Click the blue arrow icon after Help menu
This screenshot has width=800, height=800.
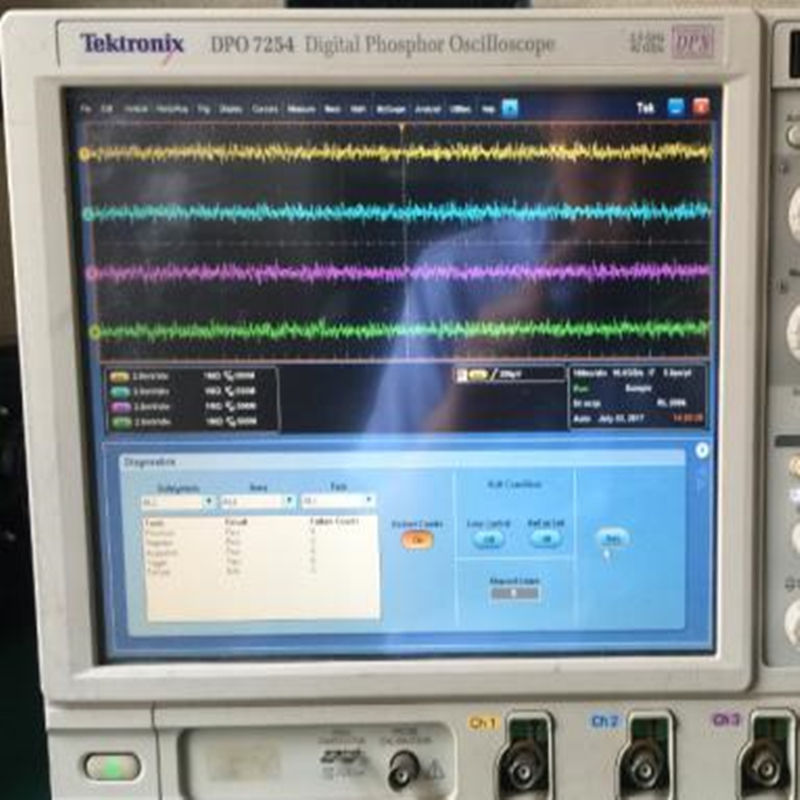pos(510,108)
